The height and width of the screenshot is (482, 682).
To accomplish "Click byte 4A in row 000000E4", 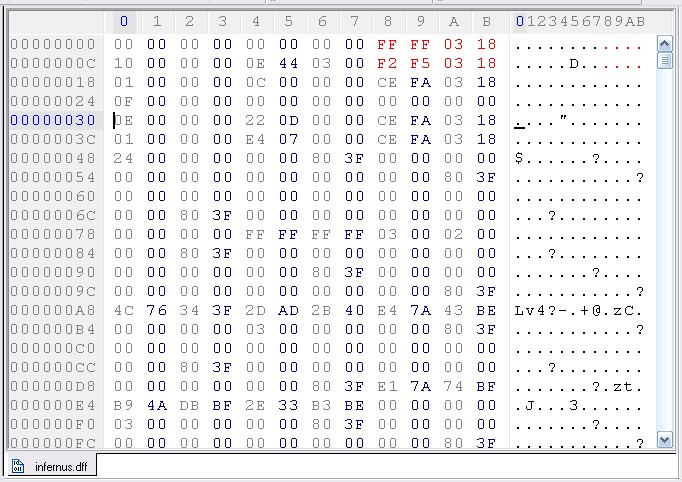I will [x=157, y=405].
